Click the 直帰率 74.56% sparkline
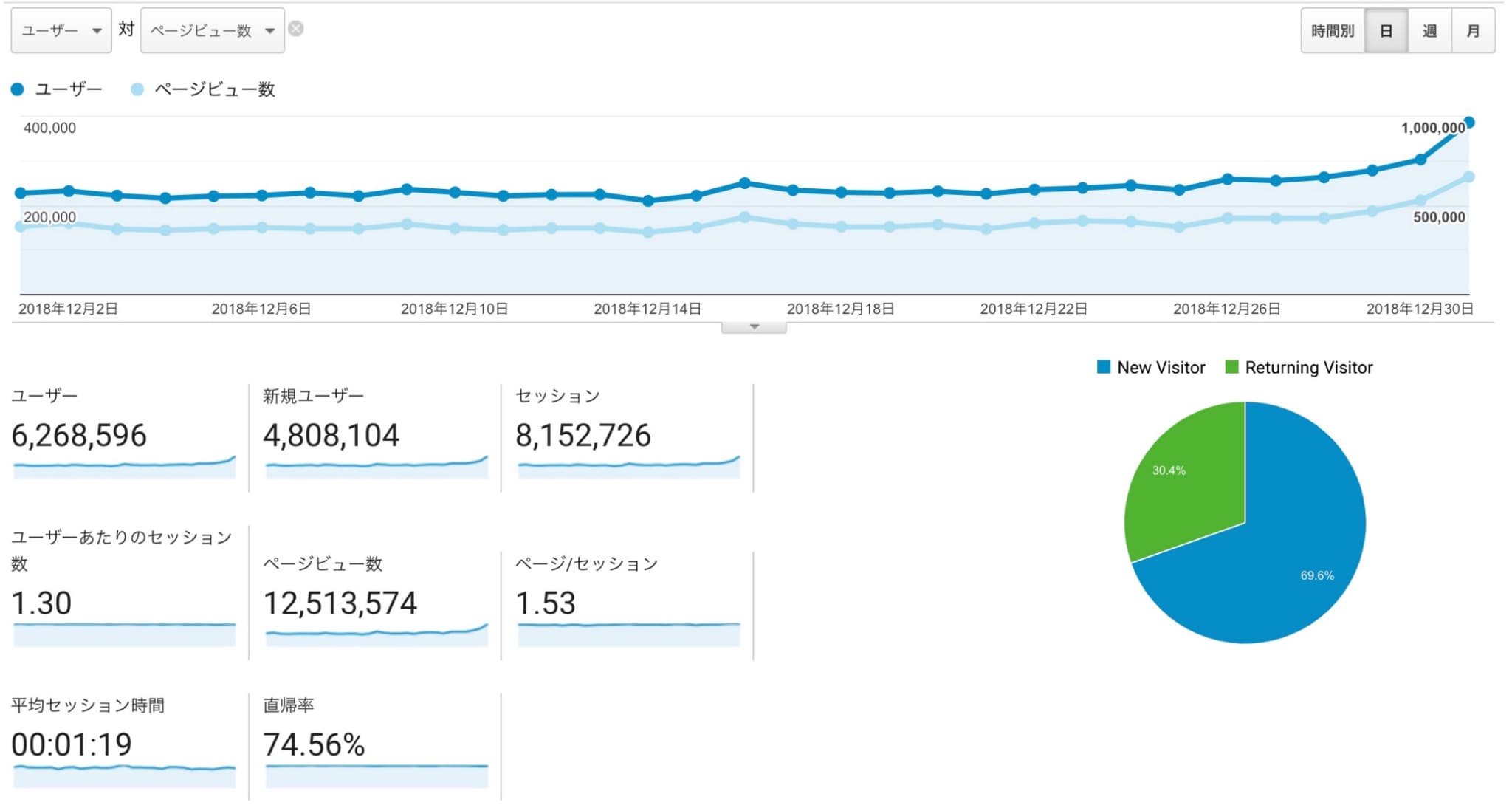 377,775
